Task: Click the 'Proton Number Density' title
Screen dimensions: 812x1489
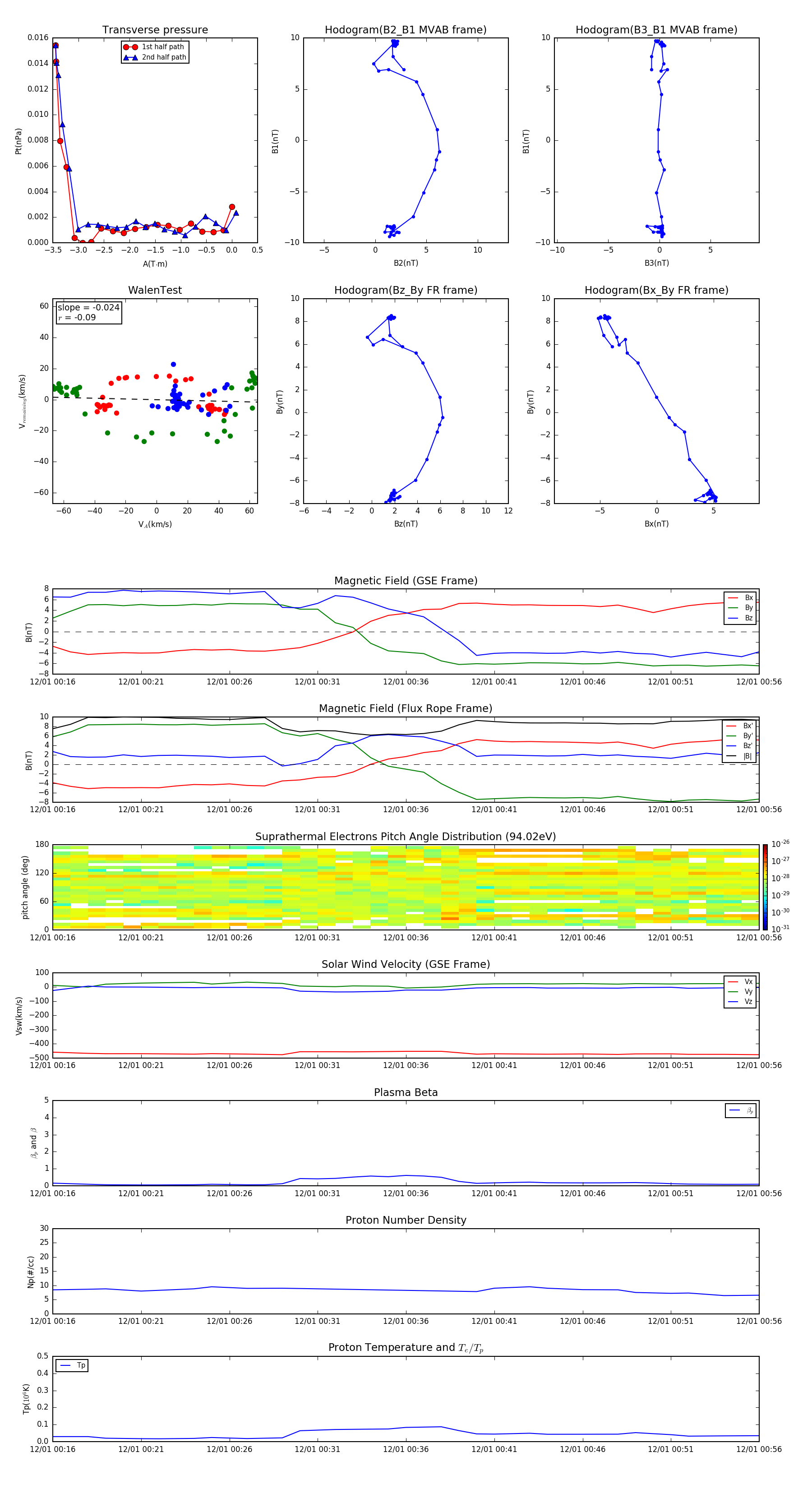Action: tap(406, 1220)
